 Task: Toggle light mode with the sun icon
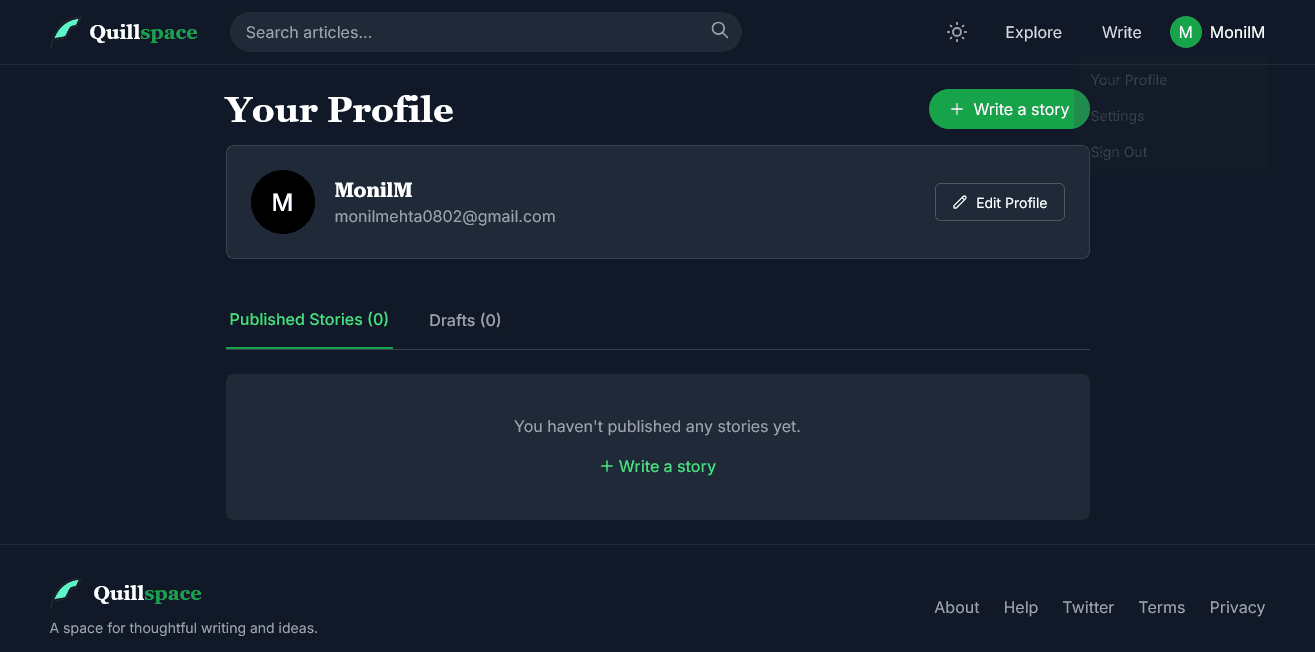pos(957,32)
